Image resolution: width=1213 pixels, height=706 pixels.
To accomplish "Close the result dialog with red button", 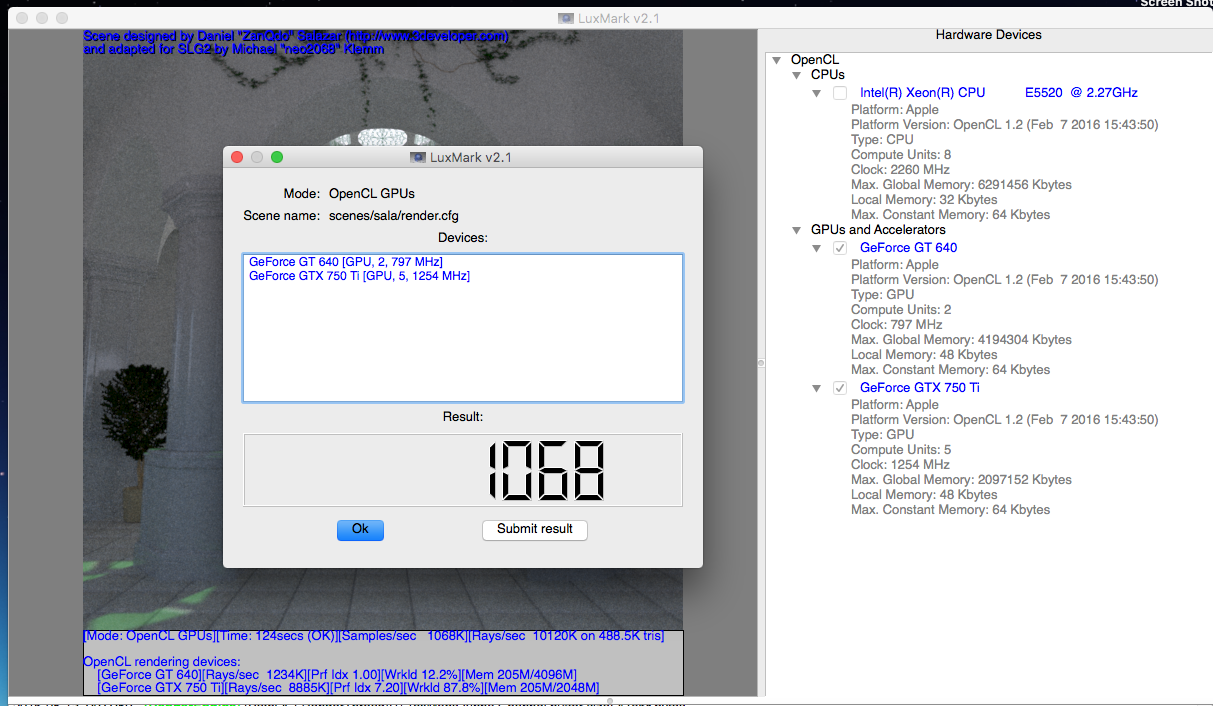I will pos(237,157).
